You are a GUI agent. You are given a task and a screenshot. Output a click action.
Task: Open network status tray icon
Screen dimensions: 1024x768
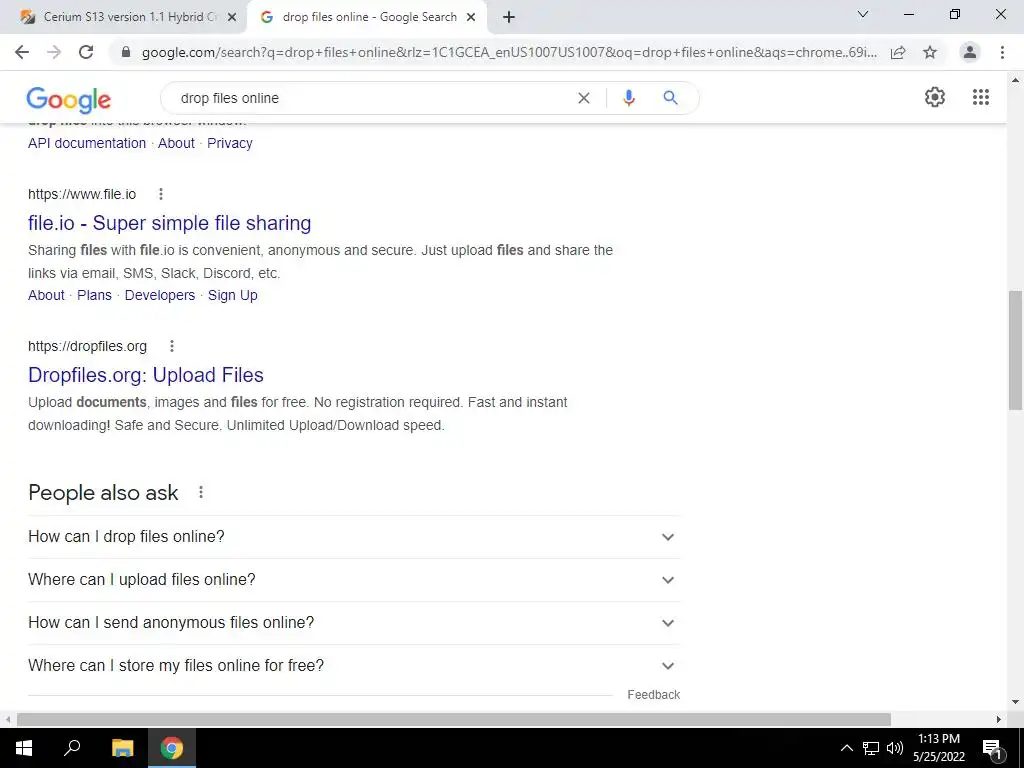point(871,748)
